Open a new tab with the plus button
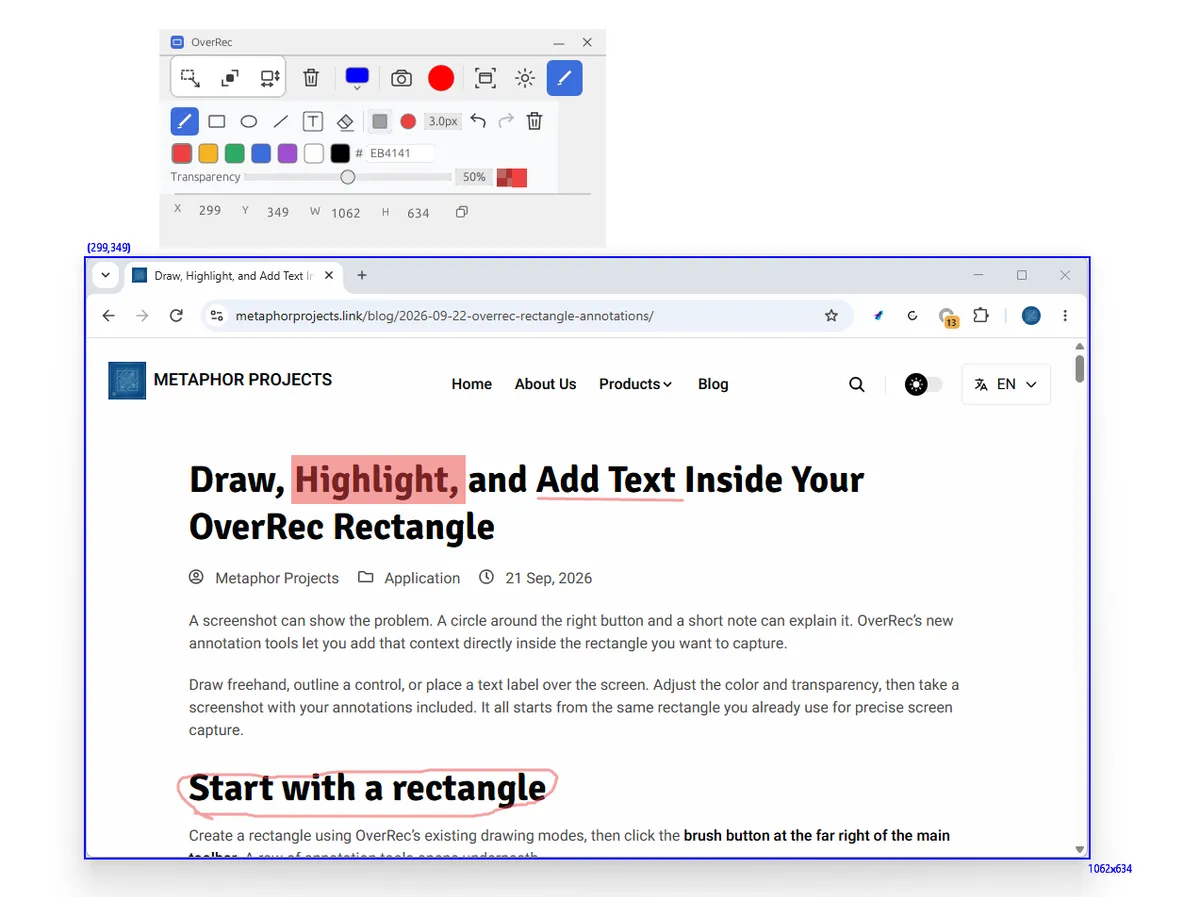1200x897 pixels. [x=362, y=275]
